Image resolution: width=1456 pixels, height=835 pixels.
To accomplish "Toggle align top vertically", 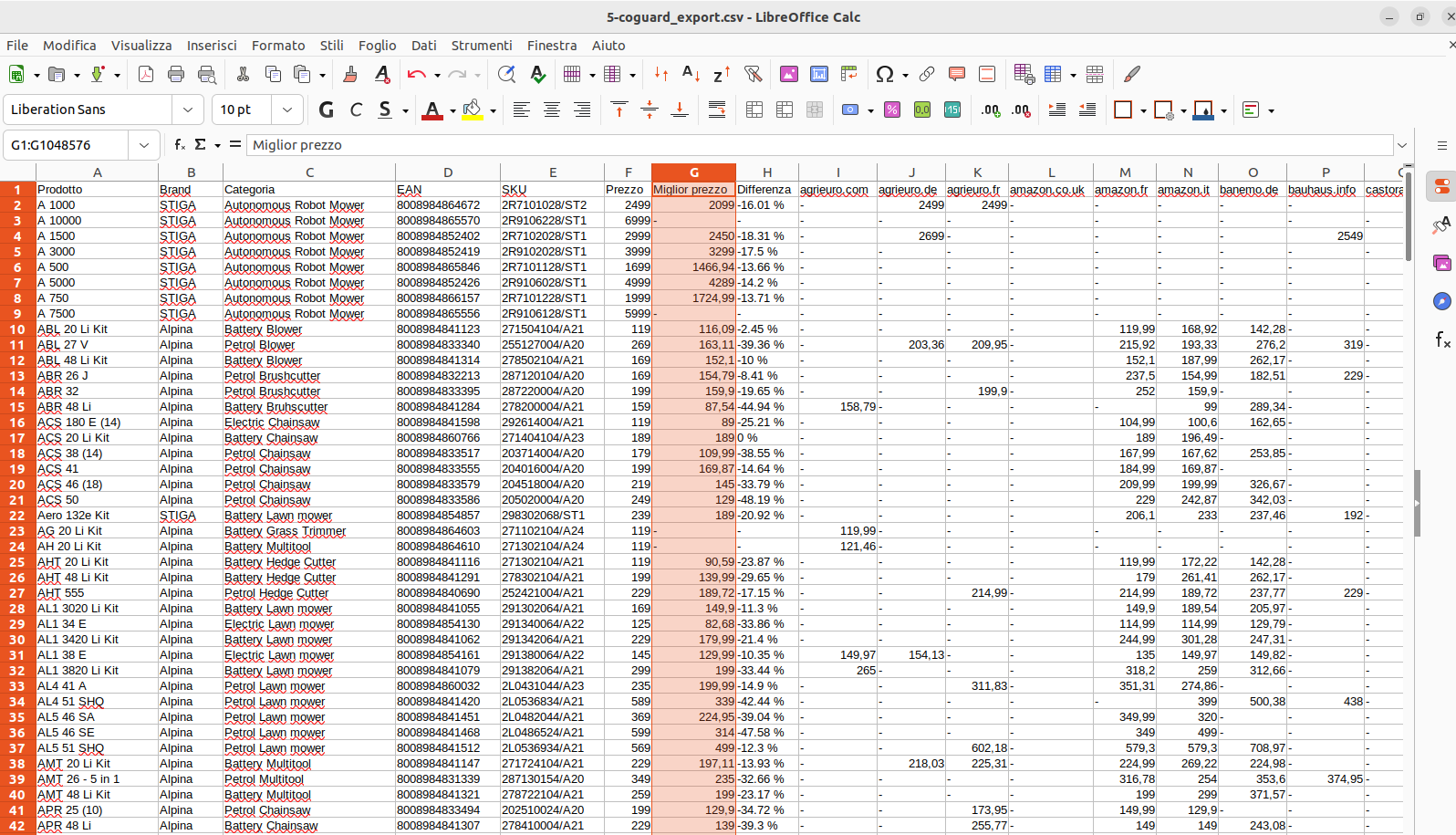I will 619,110.
